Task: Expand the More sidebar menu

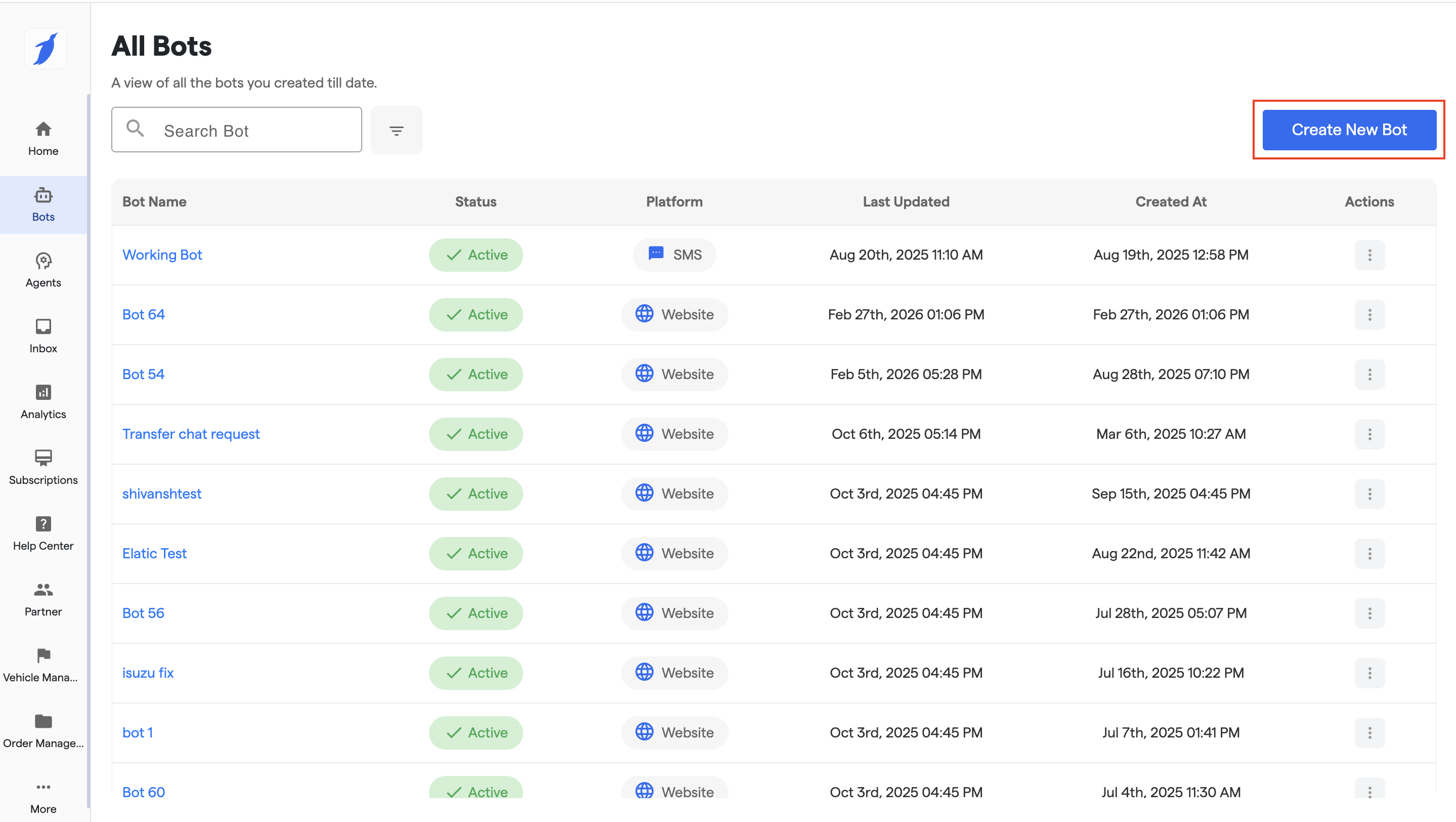Action: point(43,796)
